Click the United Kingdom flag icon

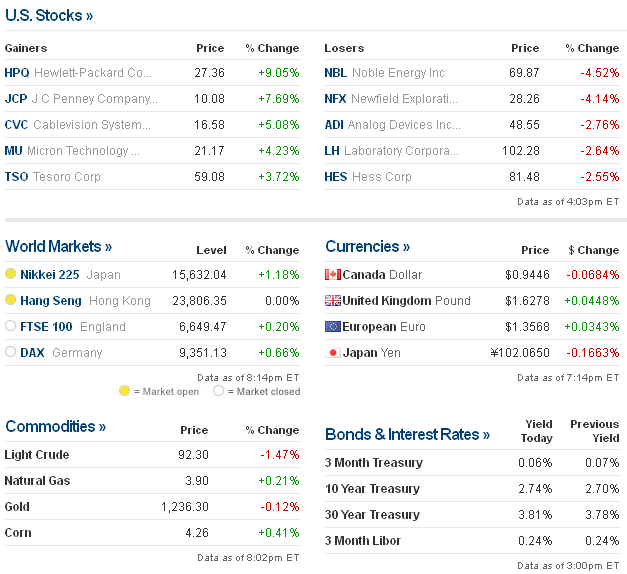333,301
